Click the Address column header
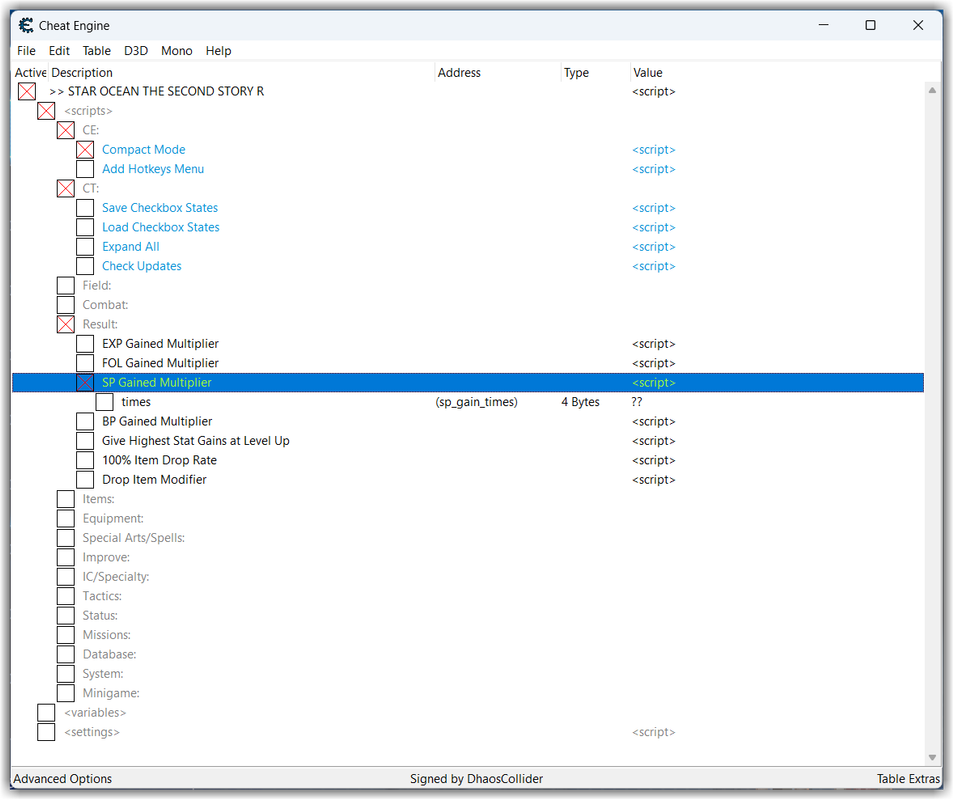 coord(497,73)
